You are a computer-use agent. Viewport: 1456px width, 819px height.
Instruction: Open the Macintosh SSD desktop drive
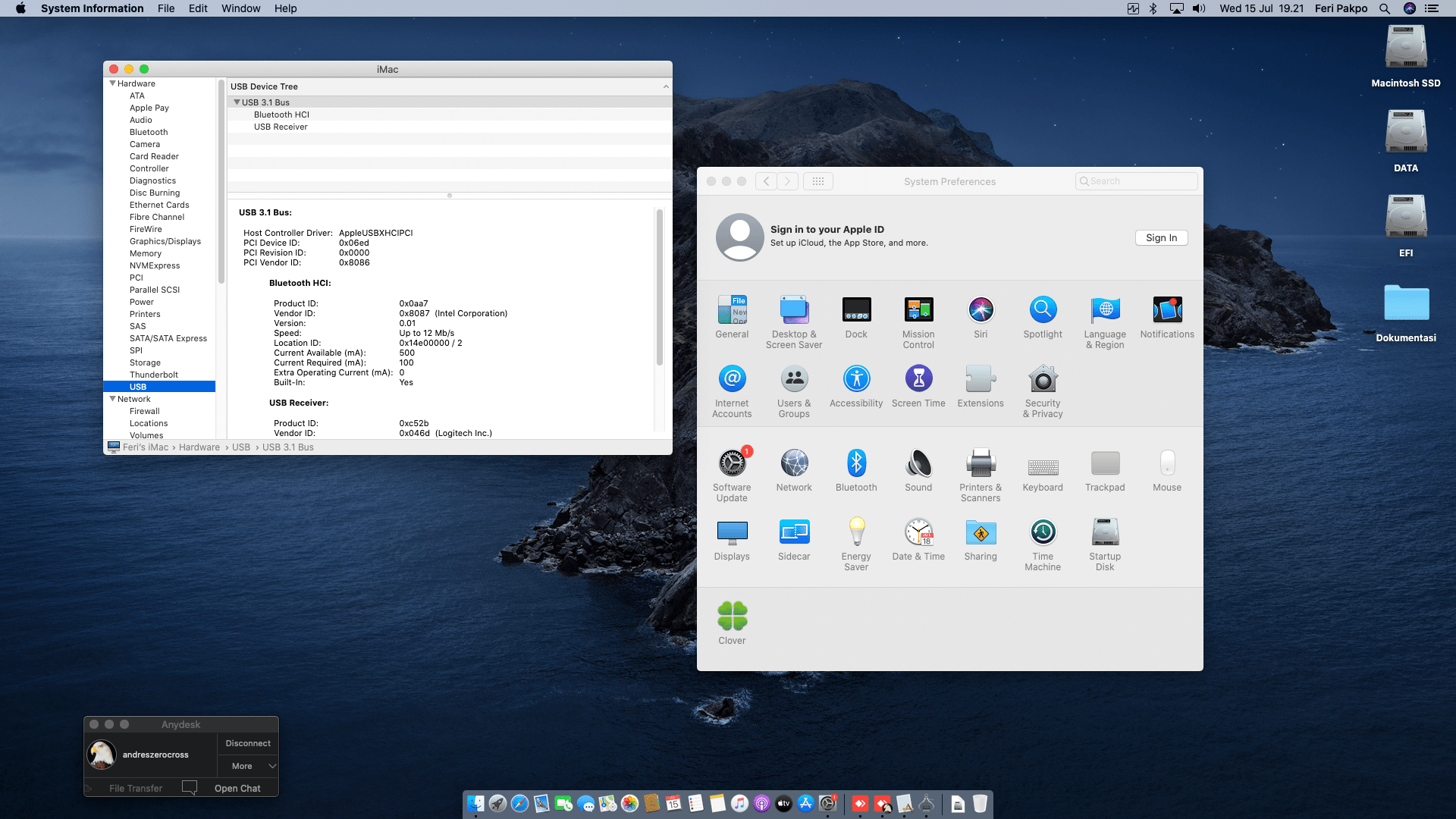pos(1406,57)
